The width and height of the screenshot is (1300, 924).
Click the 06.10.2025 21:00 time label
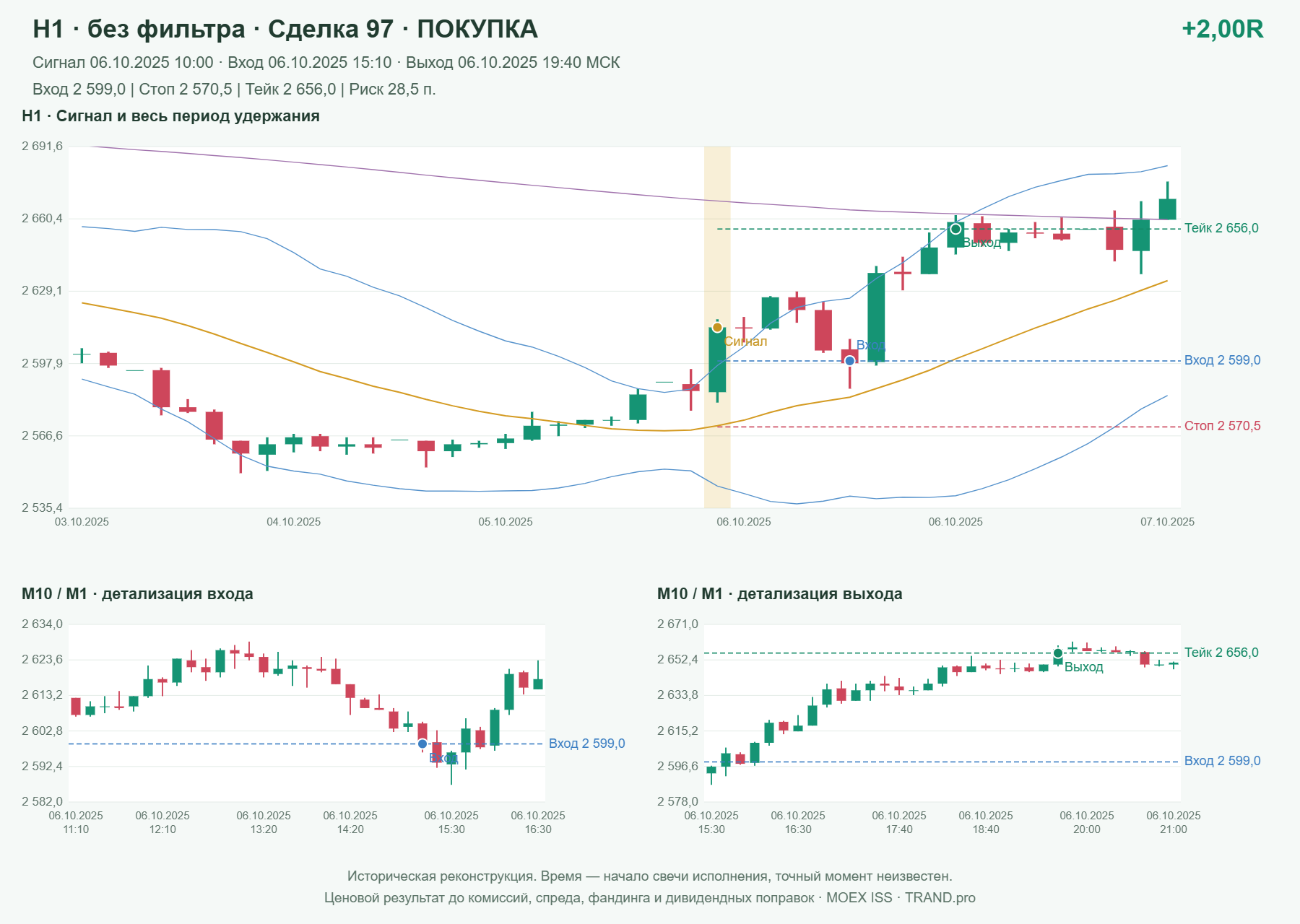1174,822
